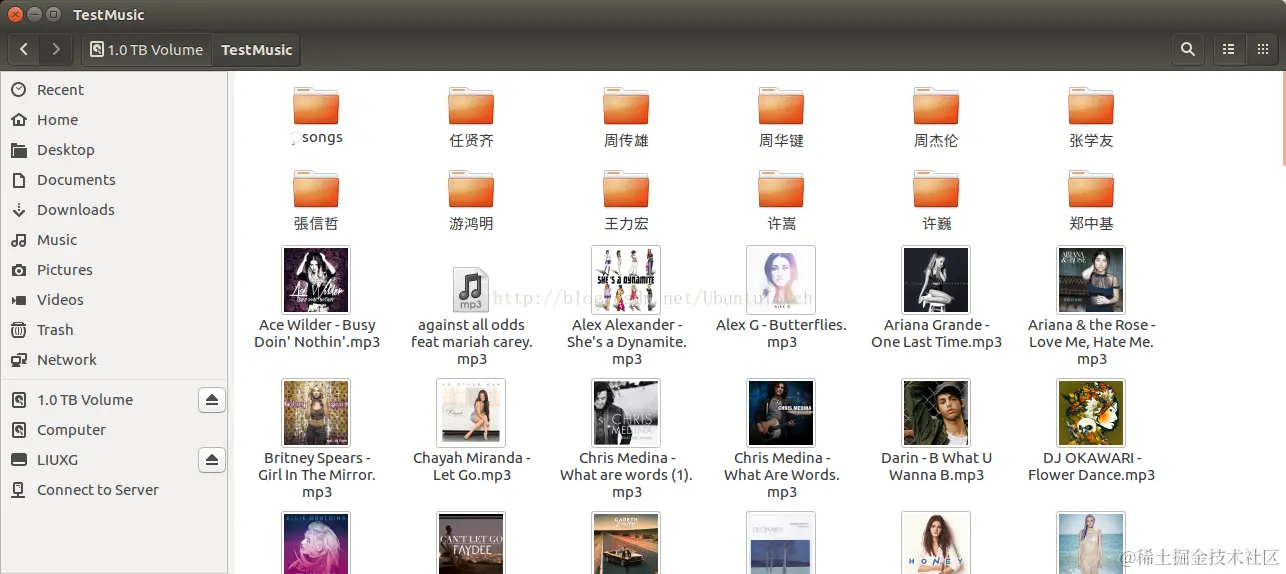Select 1.0 TB Volume in path bar

pyautogui.click(x=146, y=49)
